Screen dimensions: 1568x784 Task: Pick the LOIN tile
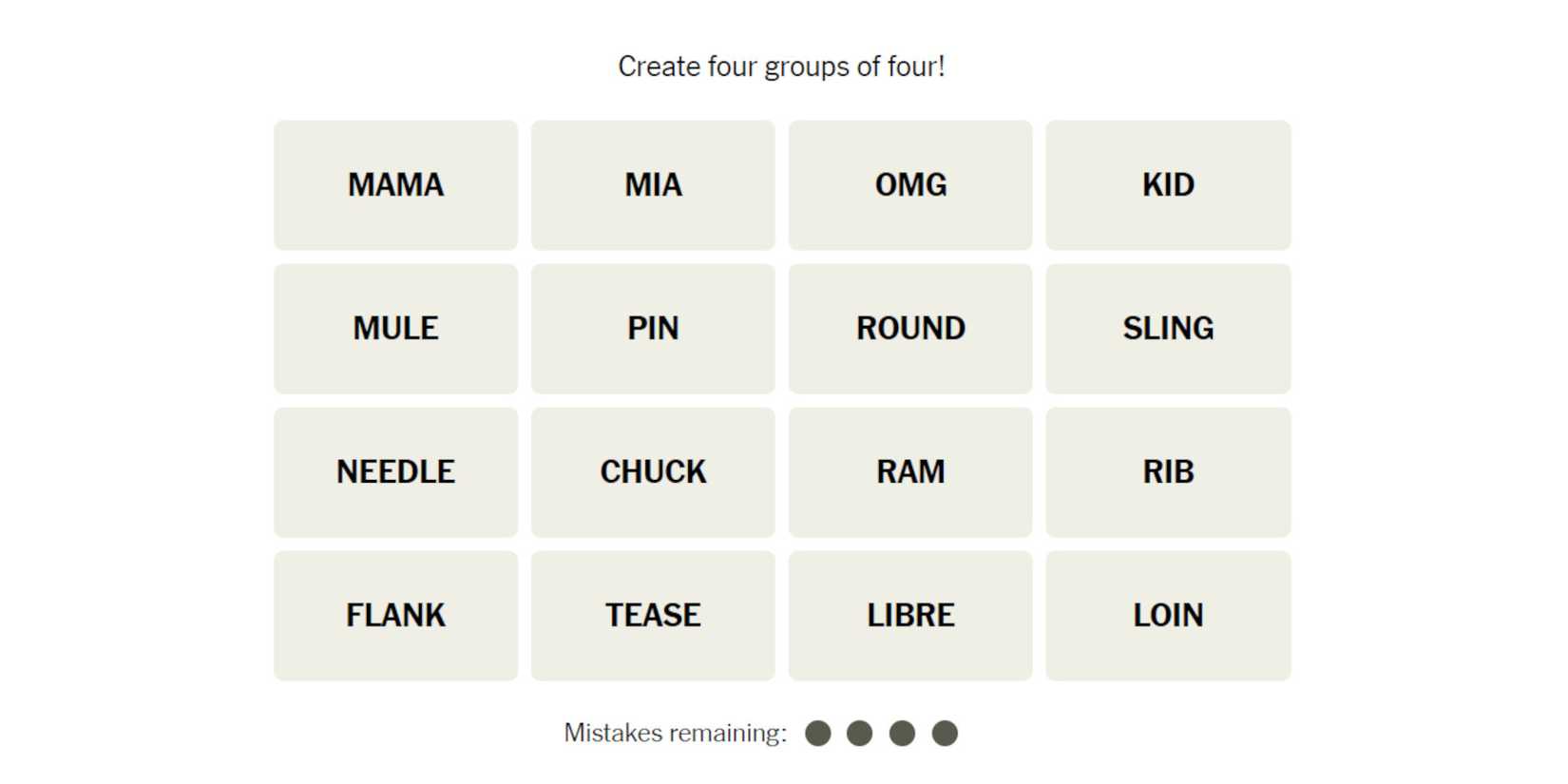click(1168, 616)
